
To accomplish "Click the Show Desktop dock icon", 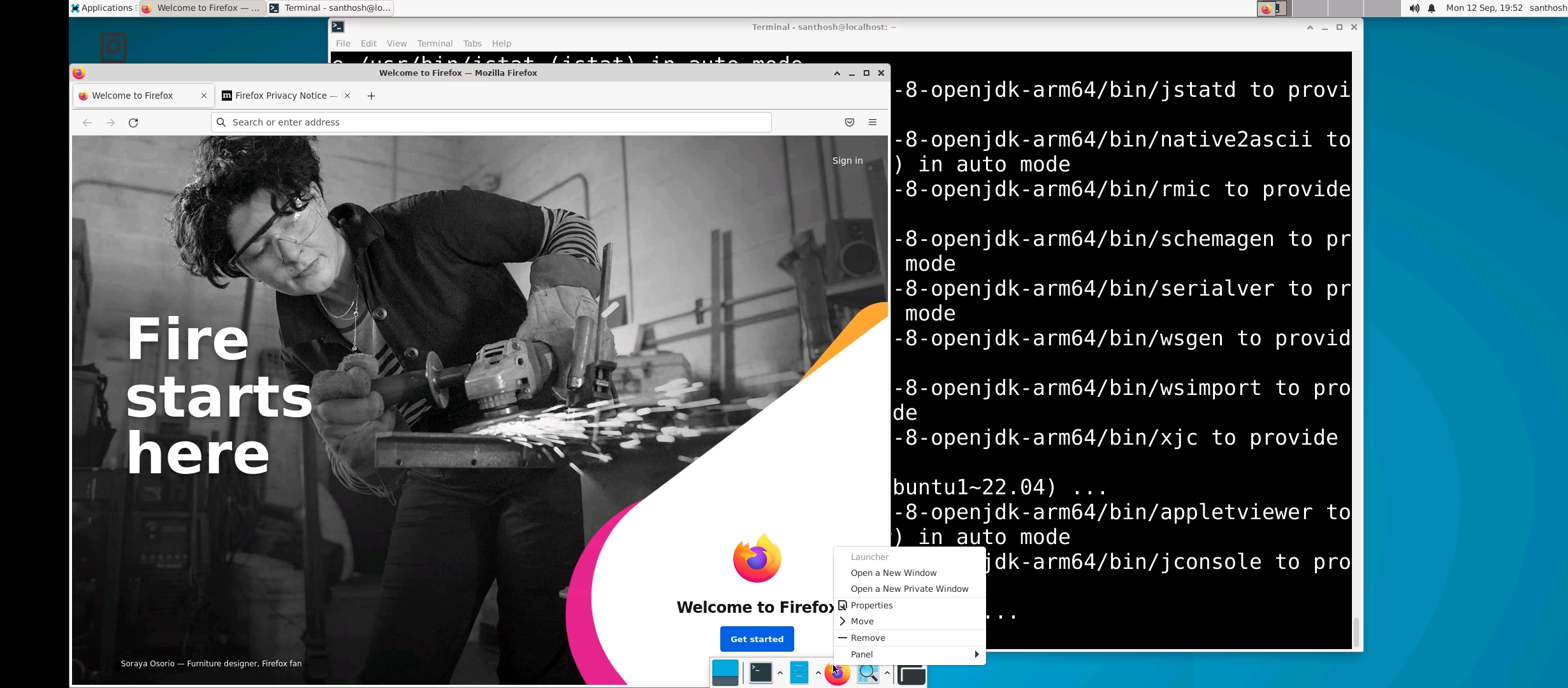I will [725, 673].
